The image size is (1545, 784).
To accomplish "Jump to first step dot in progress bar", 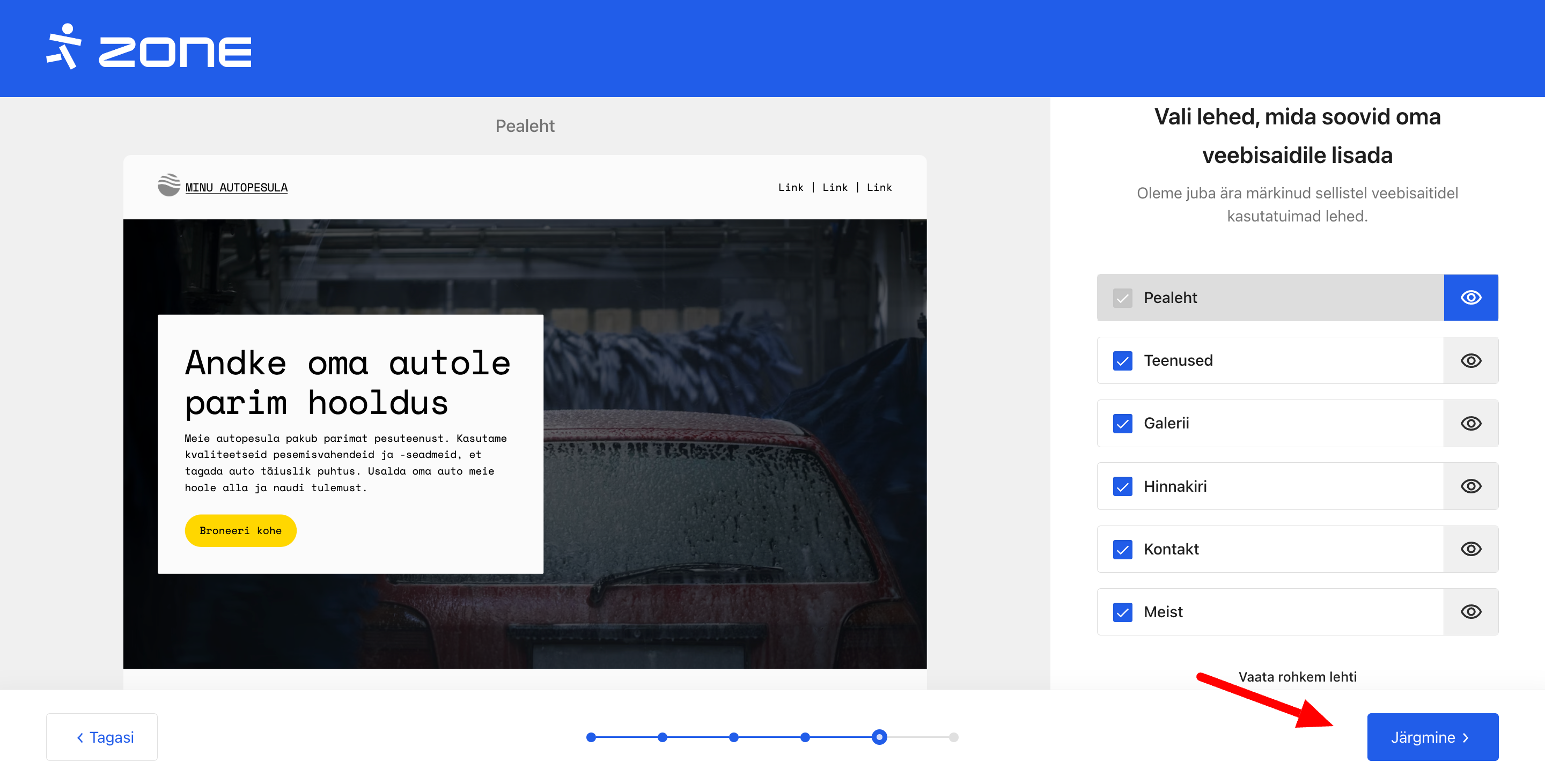I will pos(591,737).
